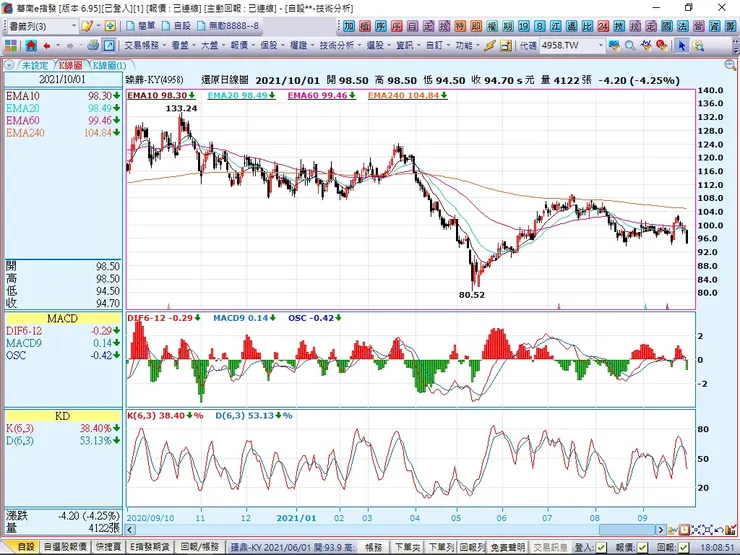740x555 pixels.
Task: Click the grey forward arrow icon
Action: (70, 46)
